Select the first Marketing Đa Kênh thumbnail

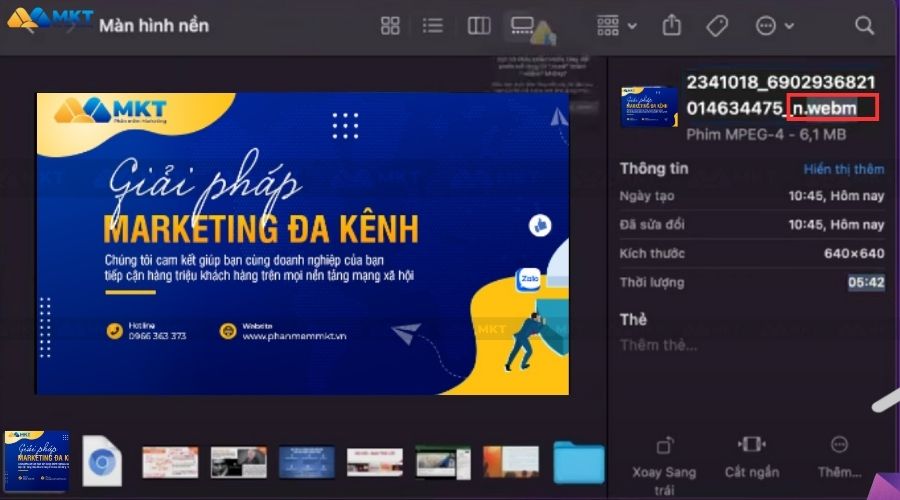(x=37, y=461)
